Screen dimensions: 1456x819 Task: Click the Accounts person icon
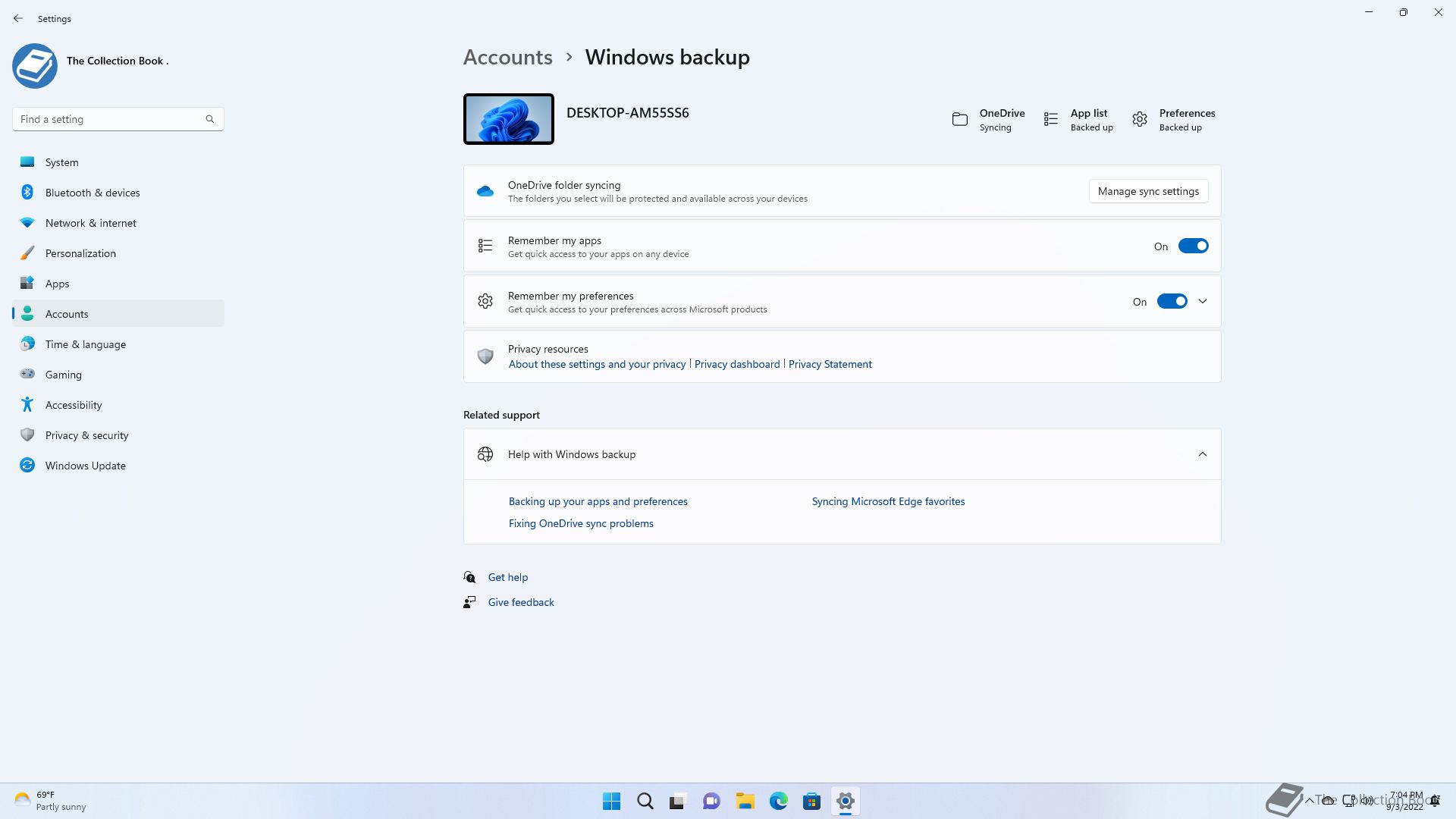tap(27, 313)
